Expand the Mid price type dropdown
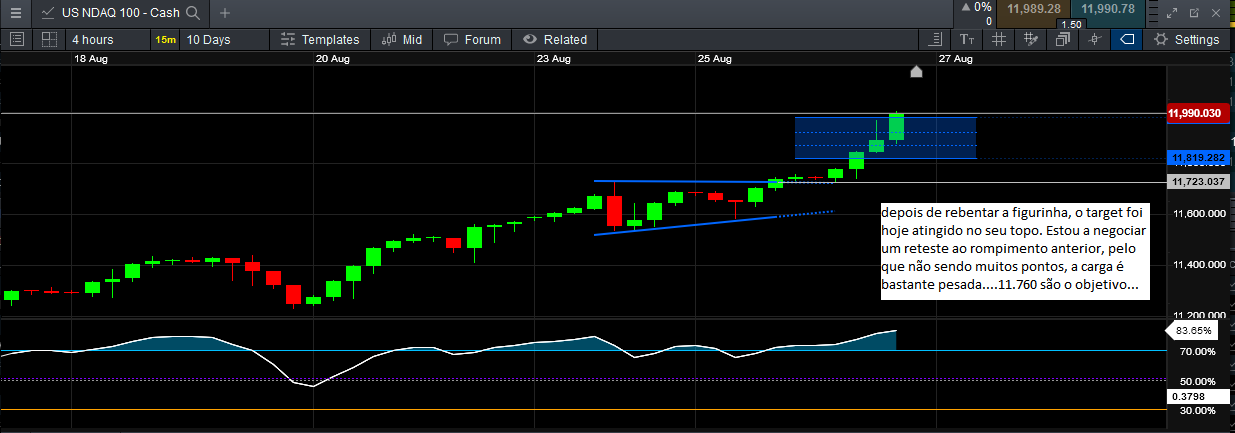 click(401, 40)
